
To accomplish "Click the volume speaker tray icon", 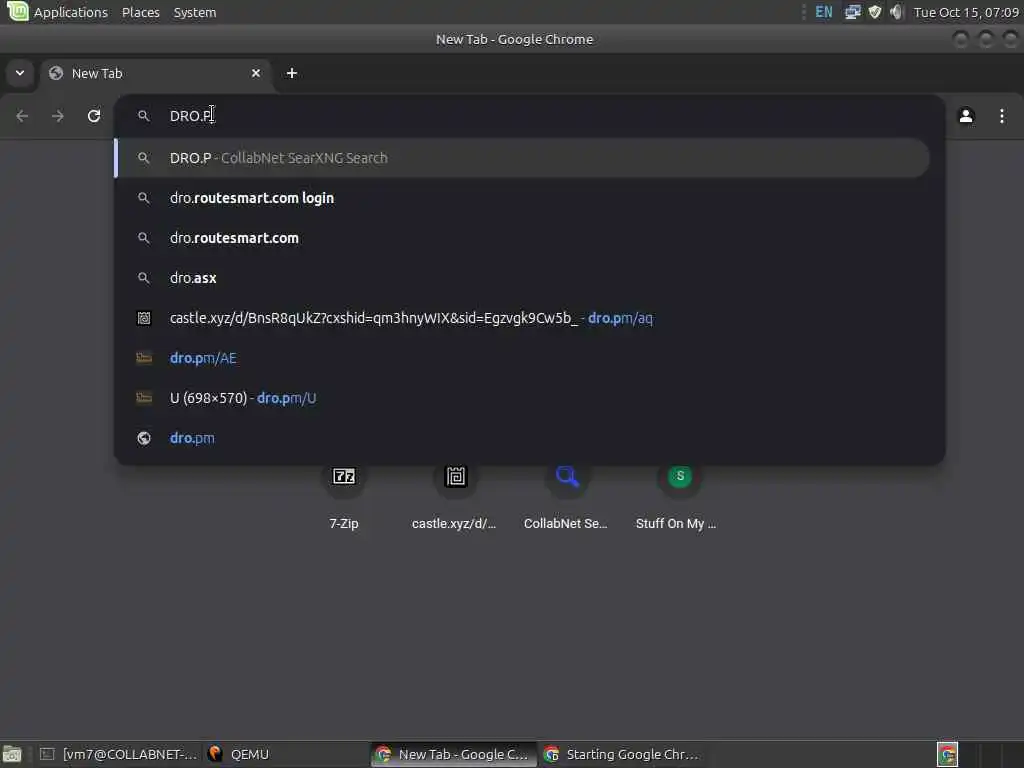I will point(896,12).
